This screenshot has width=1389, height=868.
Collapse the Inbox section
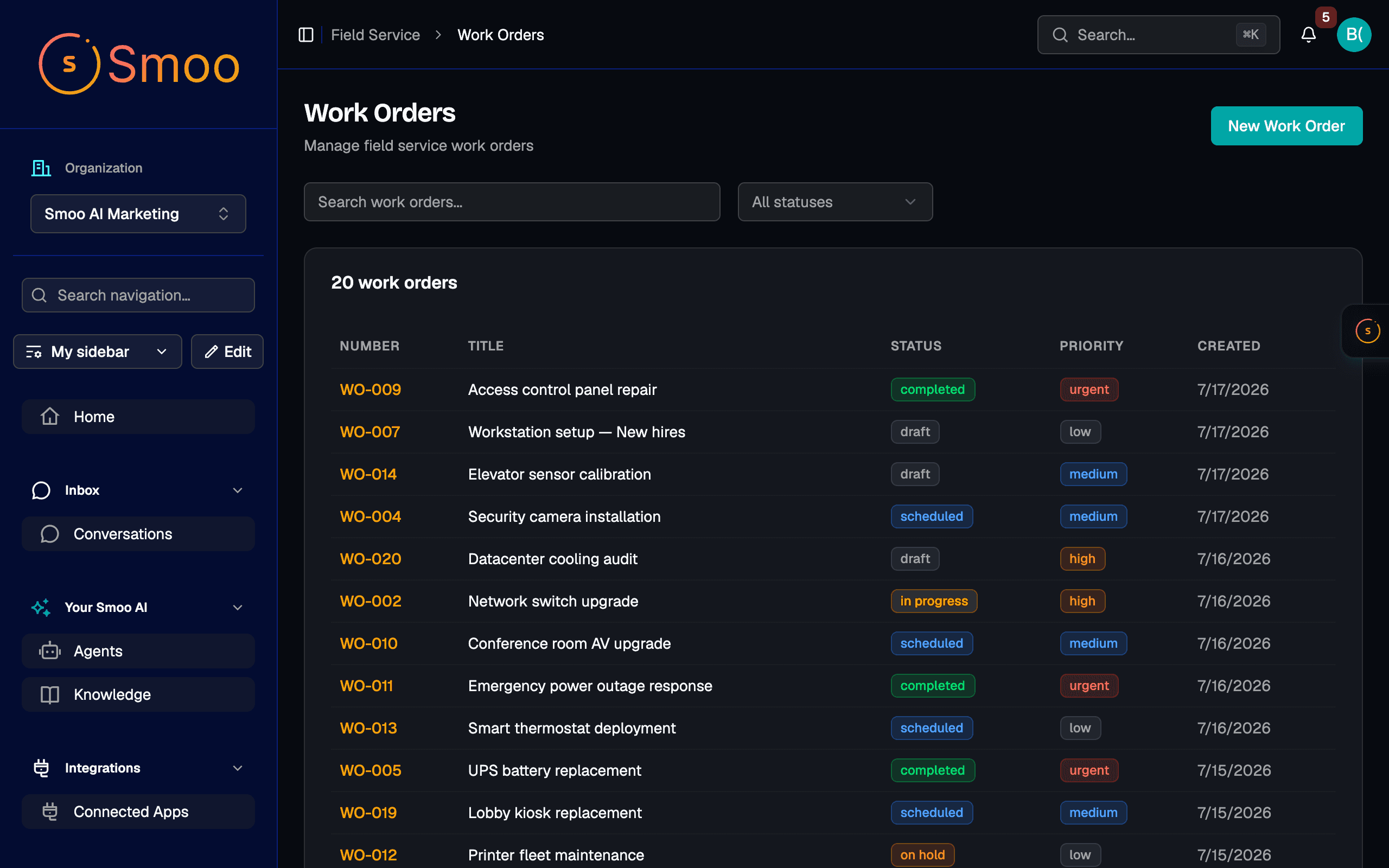[x=237, y=490]
